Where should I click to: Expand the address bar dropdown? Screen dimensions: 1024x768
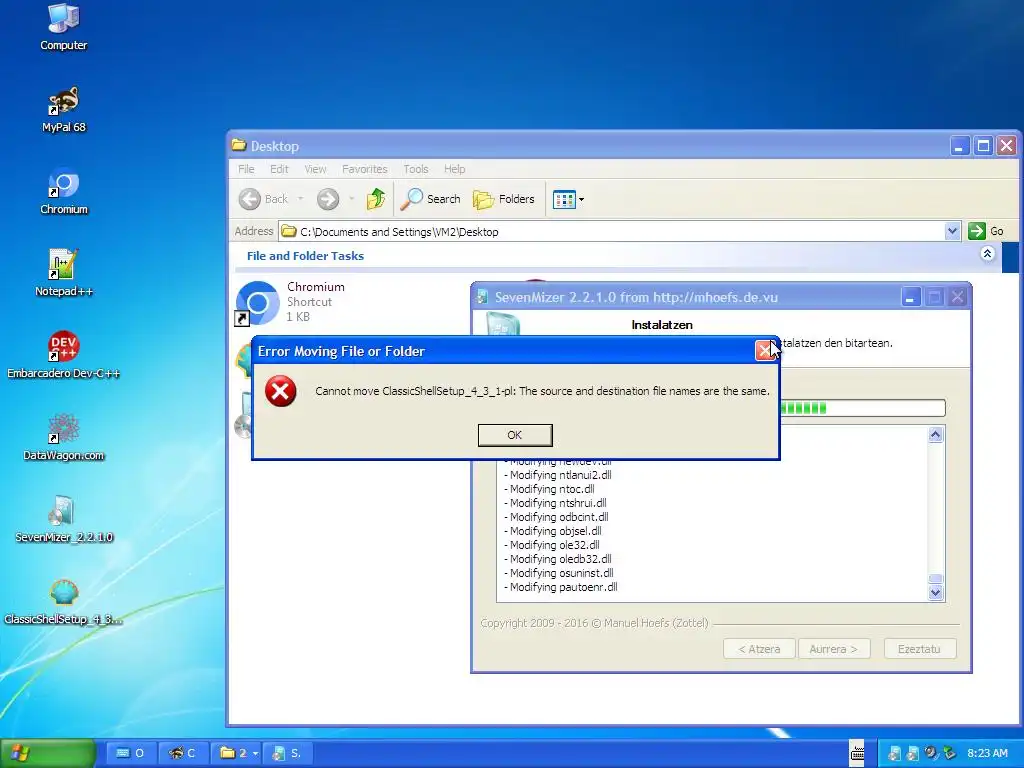pos(952,231)
